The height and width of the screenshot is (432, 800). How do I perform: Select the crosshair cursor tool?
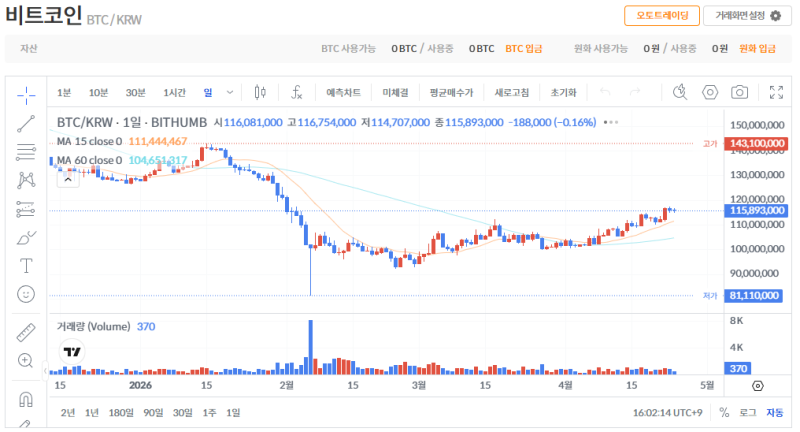click(x=26, y=95)
